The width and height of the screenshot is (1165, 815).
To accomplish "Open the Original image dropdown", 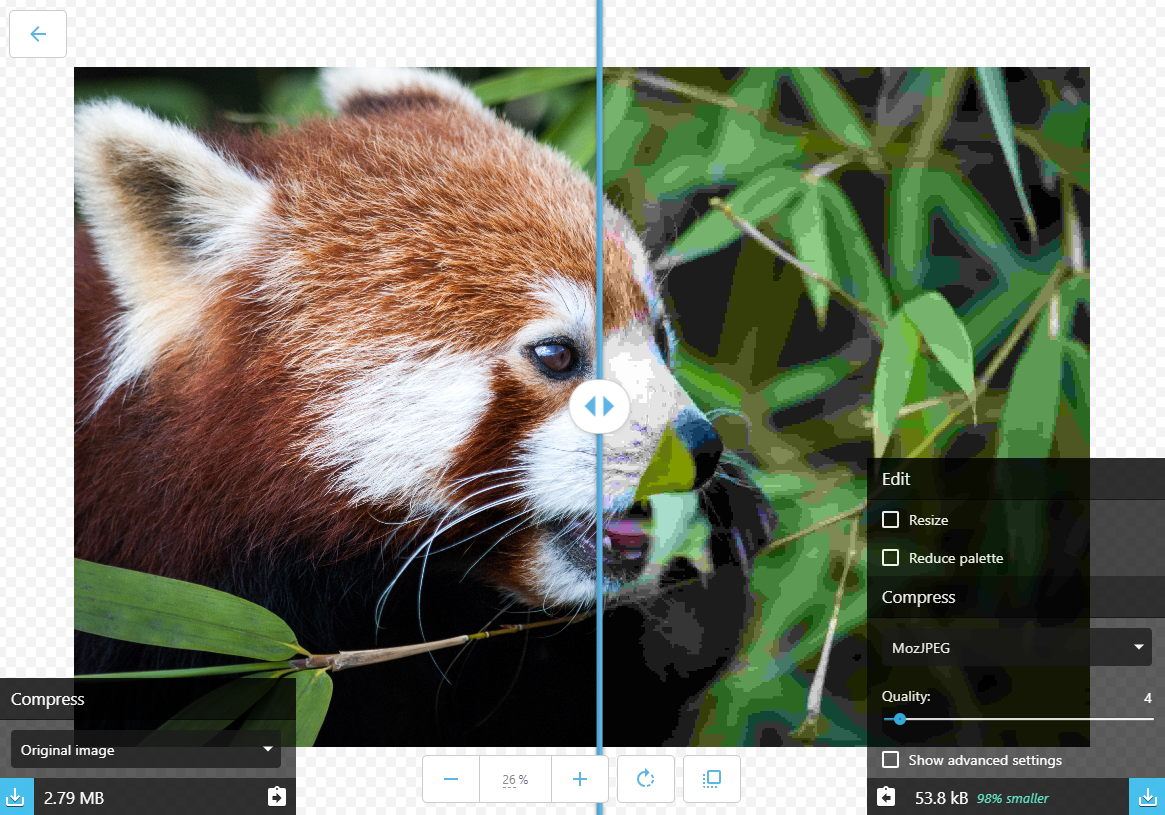I will 146,750.
